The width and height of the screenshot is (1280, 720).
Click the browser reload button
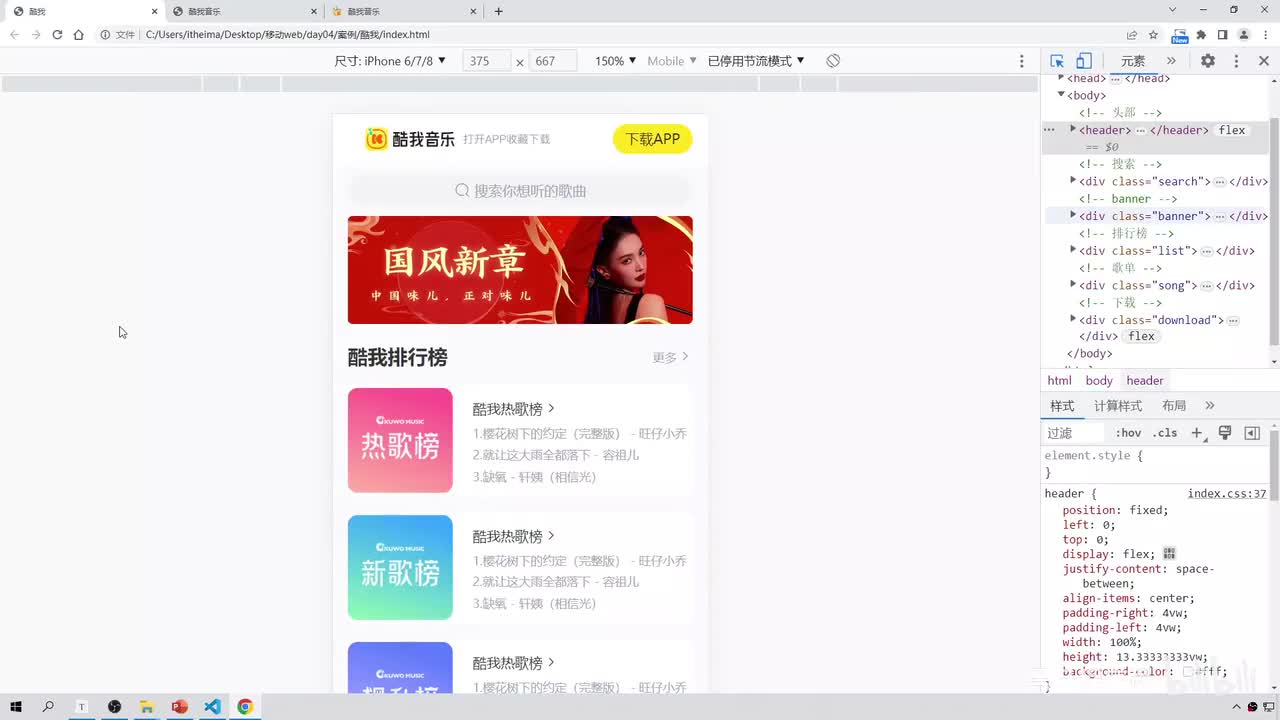tap(57, 35)
